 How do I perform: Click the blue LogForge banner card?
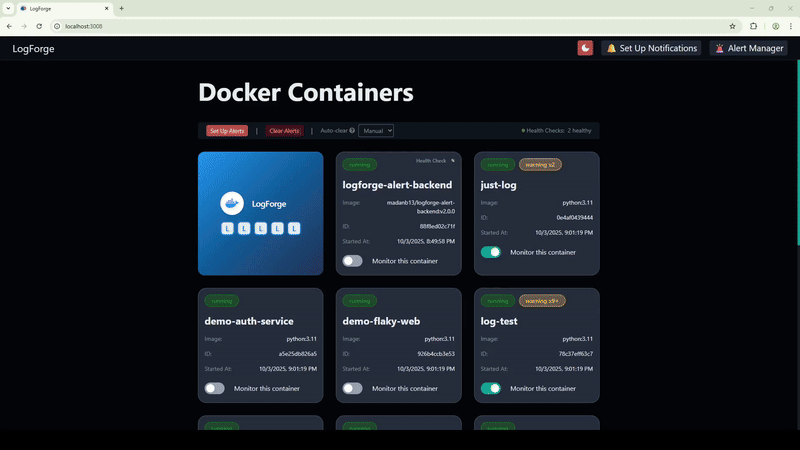[x=260, y=213]
